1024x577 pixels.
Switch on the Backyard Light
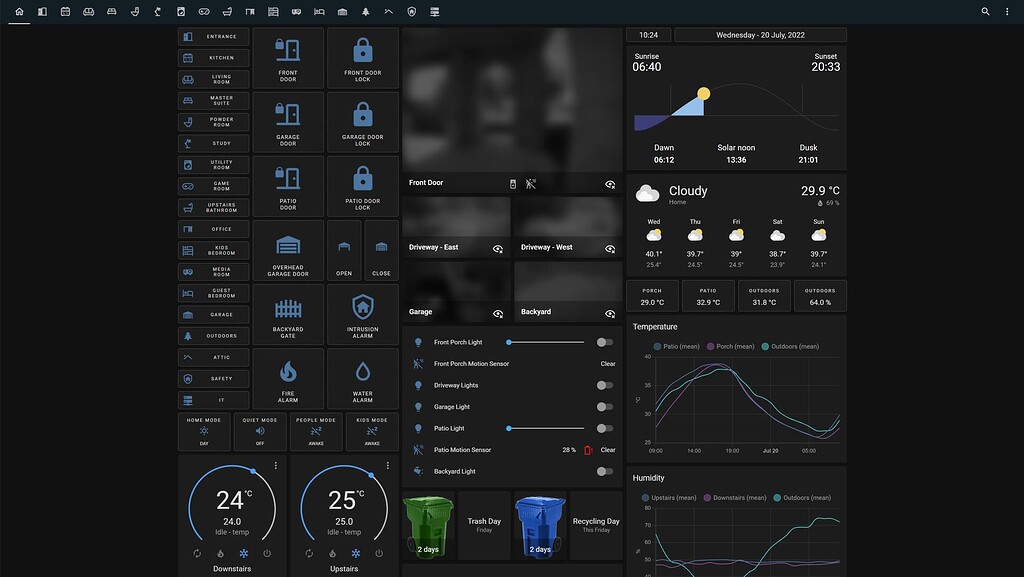(x=604, y=471)
